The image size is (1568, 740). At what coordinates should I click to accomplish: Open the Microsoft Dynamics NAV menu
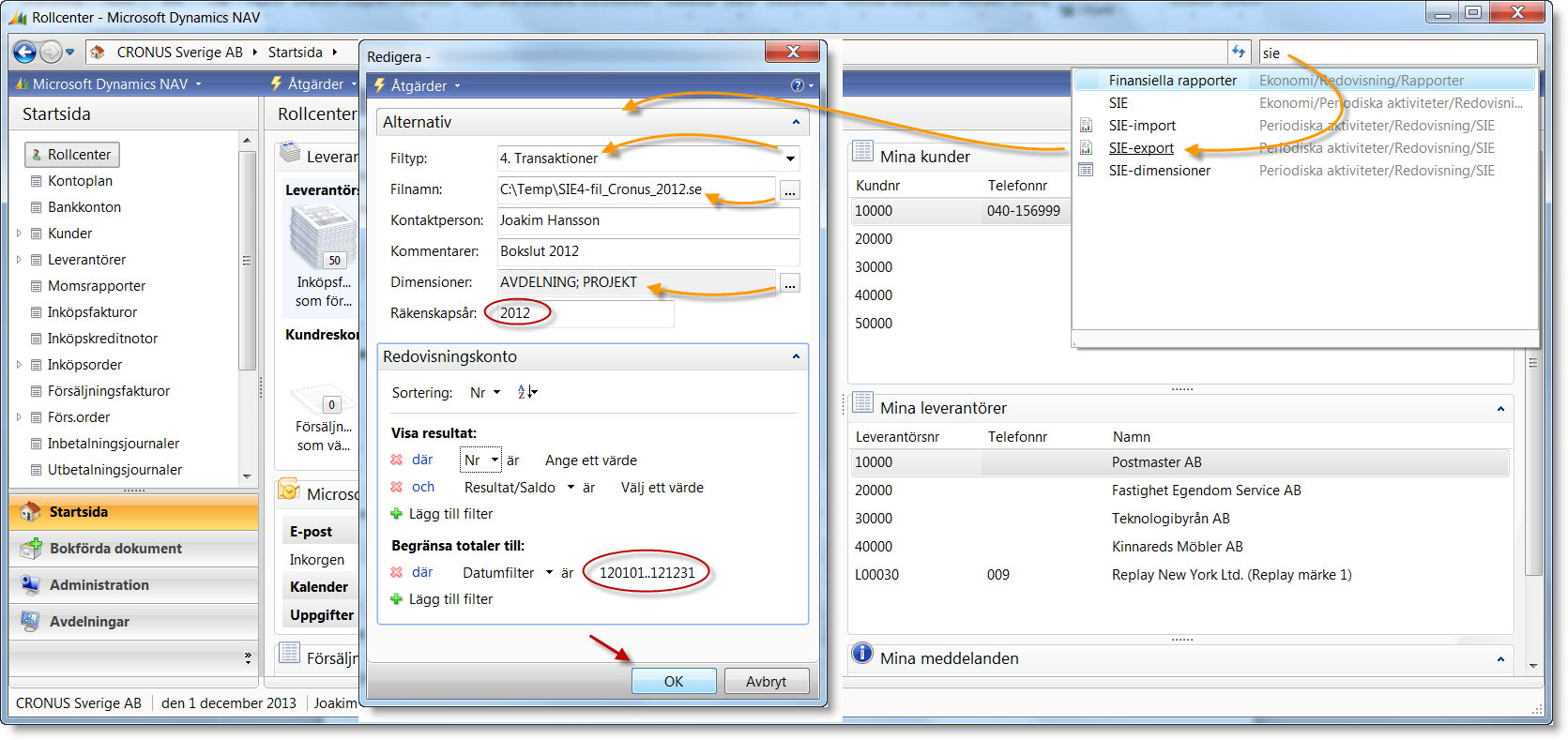point(110,83)
